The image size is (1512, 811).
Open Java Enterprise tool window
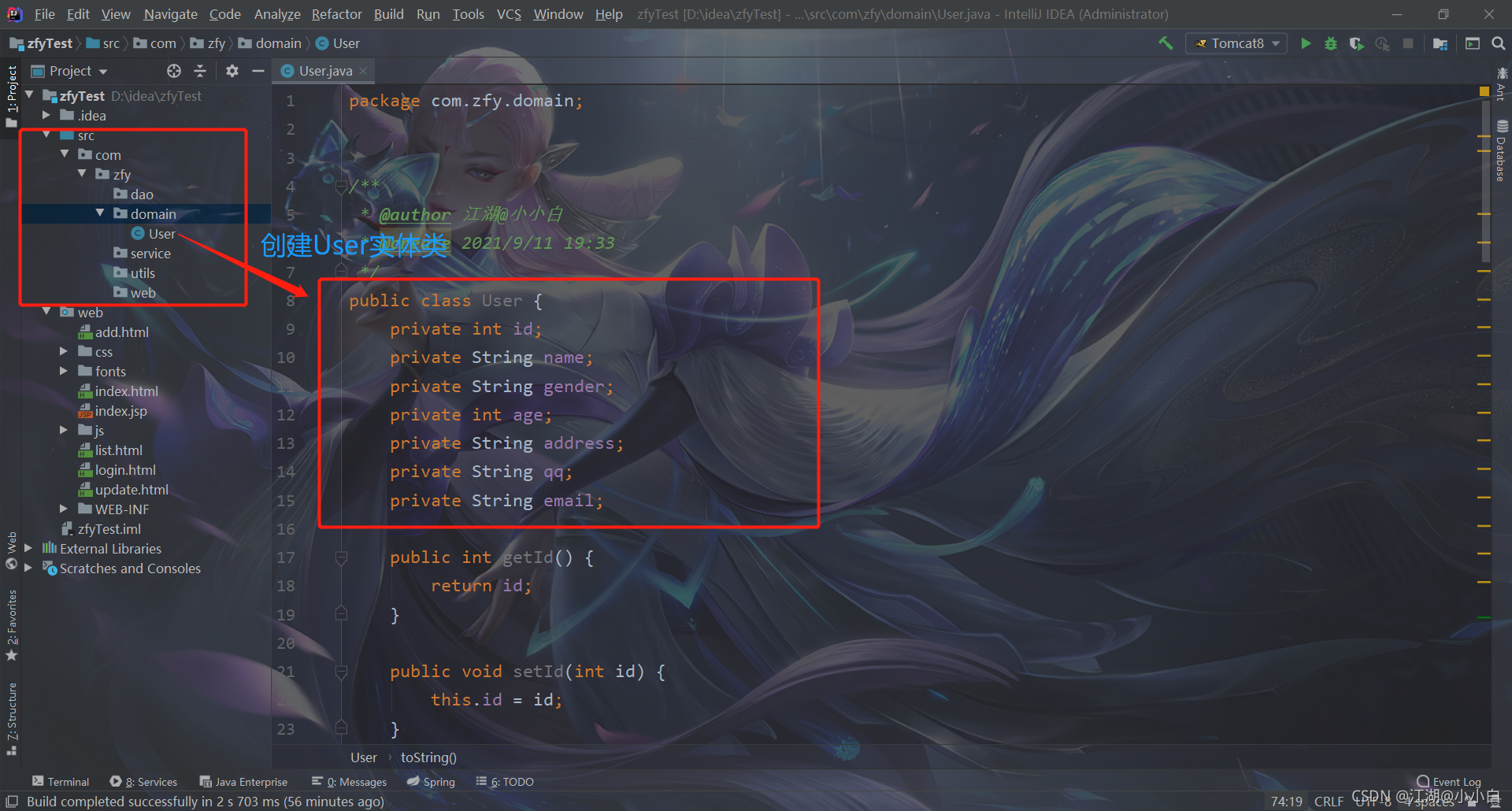[x=243, y=782]
